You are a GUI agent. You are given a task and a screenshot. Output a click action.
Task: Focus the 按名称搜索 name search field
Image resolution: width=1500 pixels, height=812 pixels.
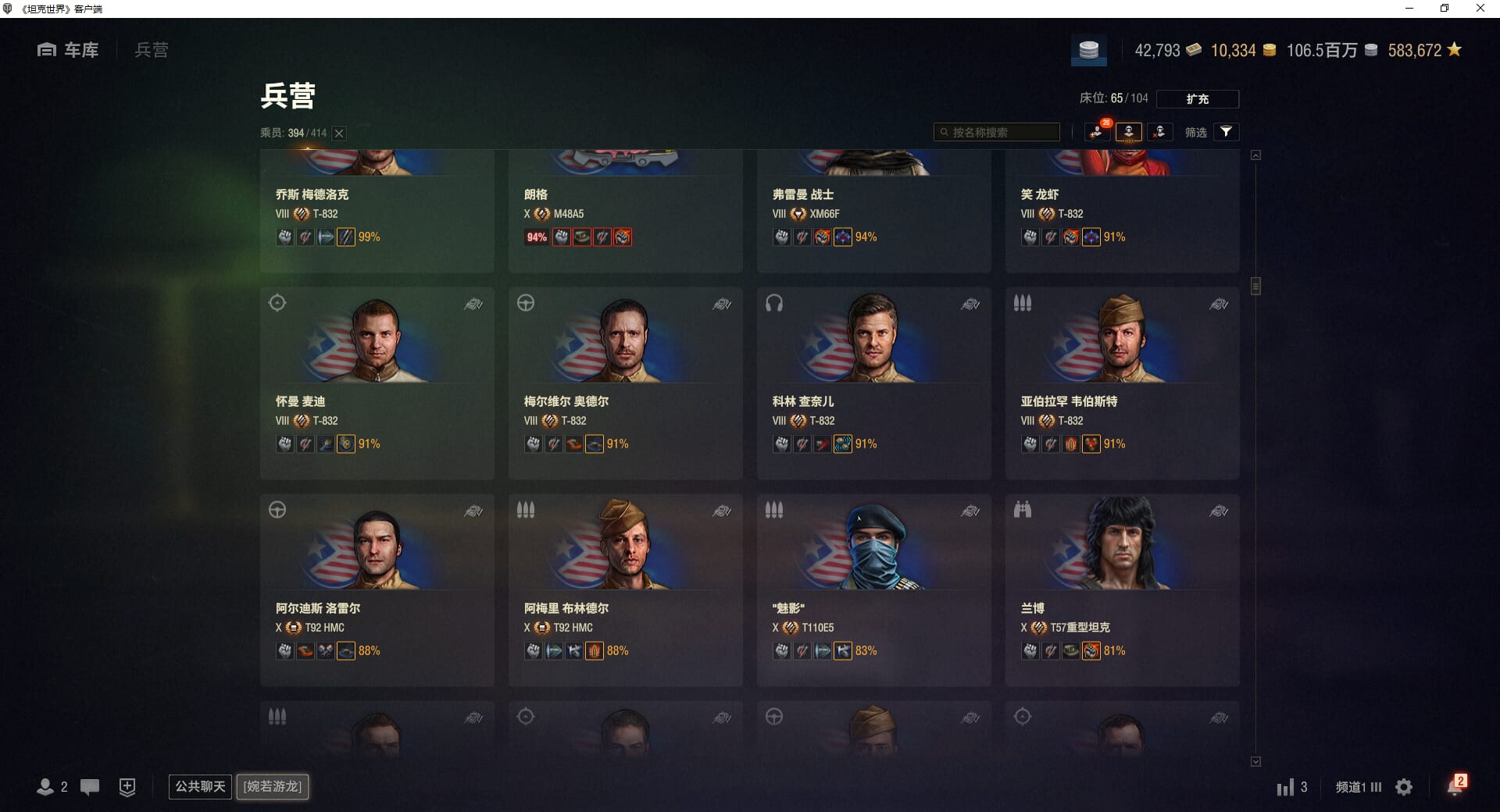pos(997,132)
